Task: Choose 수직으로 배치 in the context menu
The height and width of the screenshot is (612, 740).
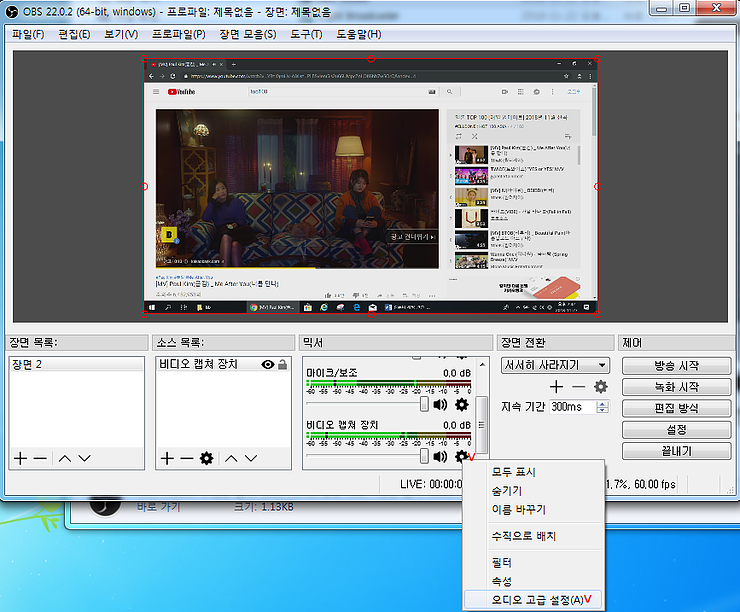Action: tap(534, 536)
